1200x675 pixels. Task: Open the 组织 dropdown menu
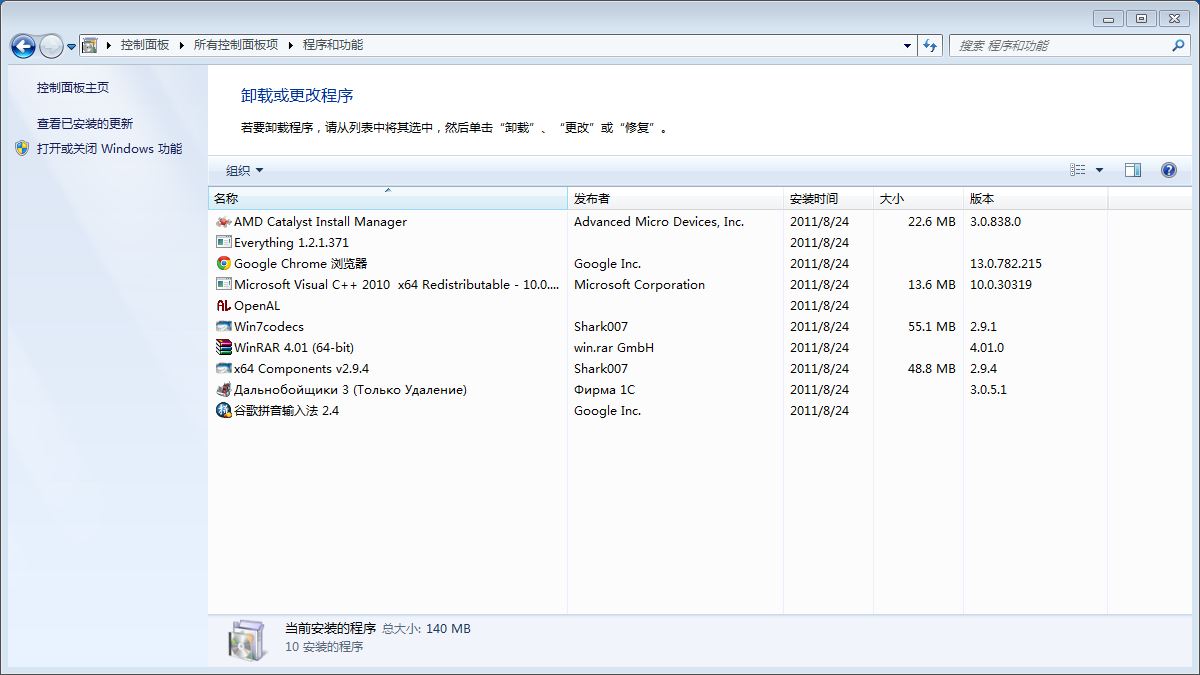pos(244,170)
